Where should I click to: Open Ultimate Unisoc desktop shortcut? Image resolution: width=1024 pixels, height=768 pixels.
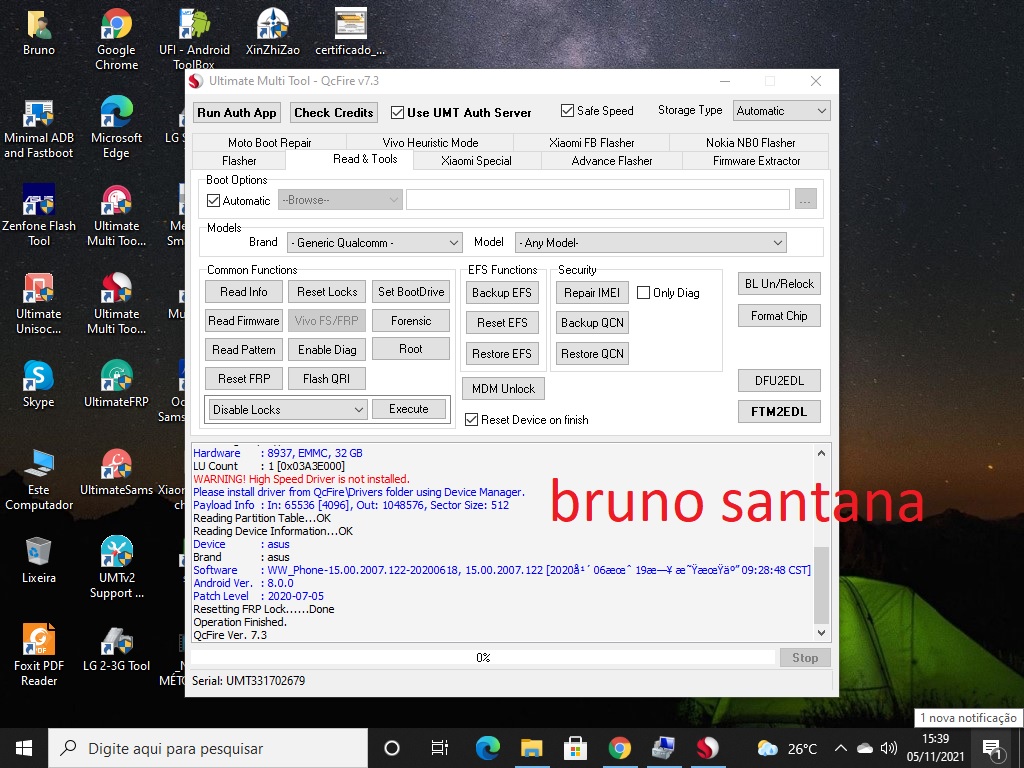pos(39,304)
